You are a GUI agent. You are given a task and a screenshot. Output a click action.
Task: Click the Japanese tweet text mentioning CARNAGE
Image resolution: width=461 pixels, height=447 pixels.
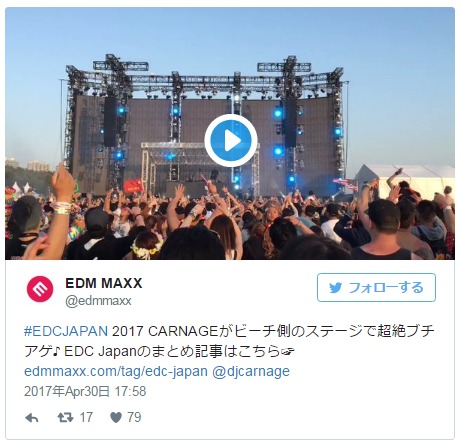pyautogui.click(x=229, y=341)
